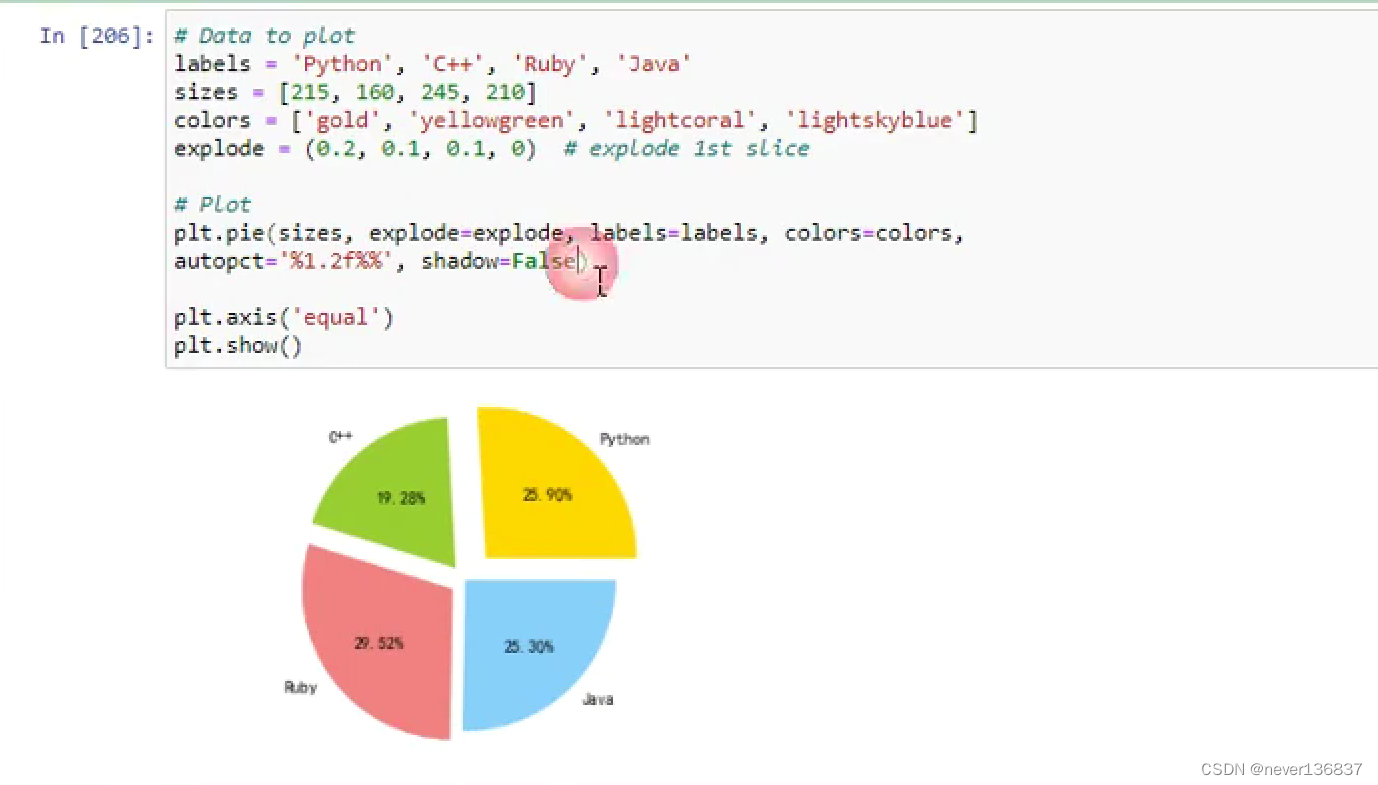Click the 'Java' pie label
The width and height of the screenshot is (1378, 785).
pos(598,699)
